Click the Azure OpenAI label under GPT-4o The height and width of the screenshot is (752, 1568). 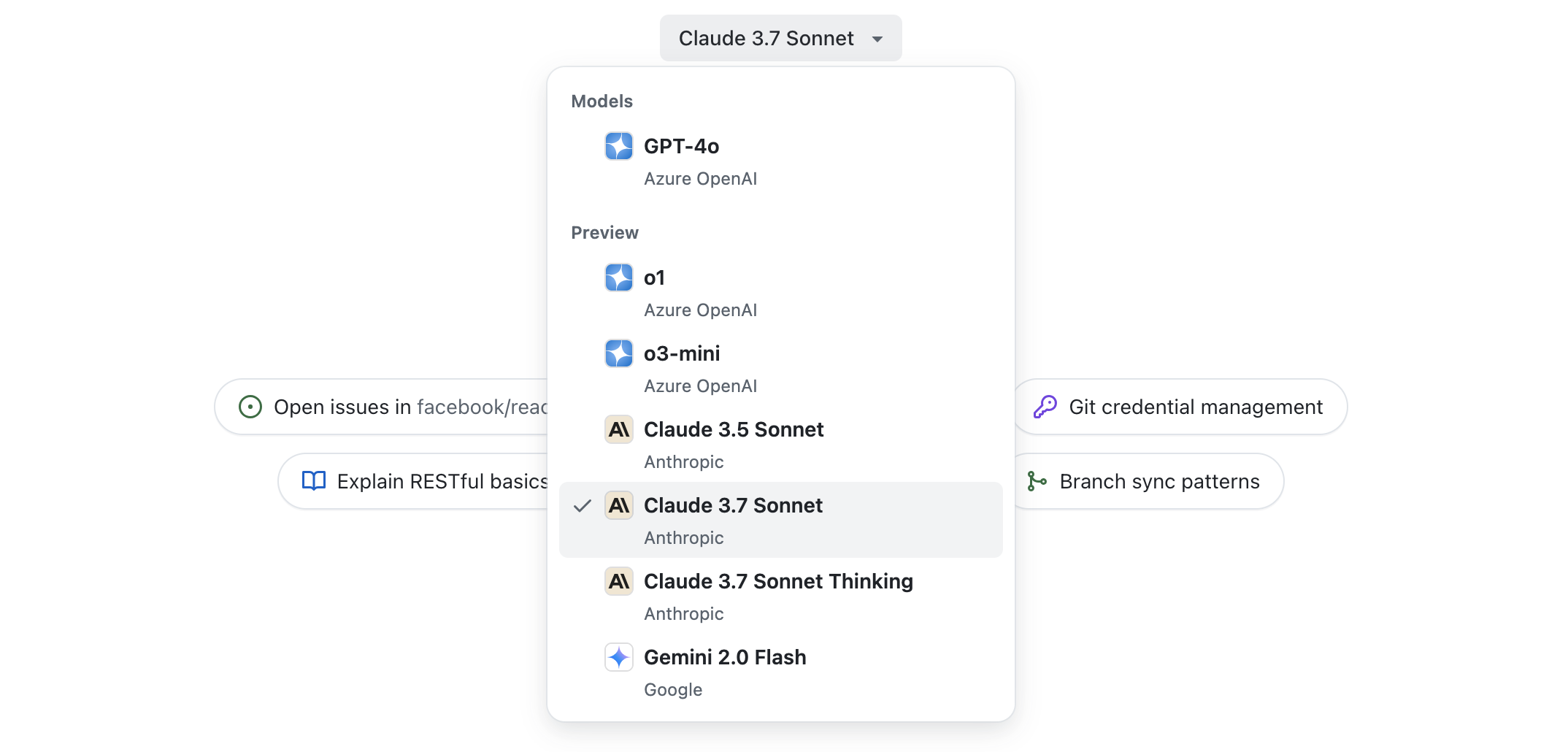point(700,179)
